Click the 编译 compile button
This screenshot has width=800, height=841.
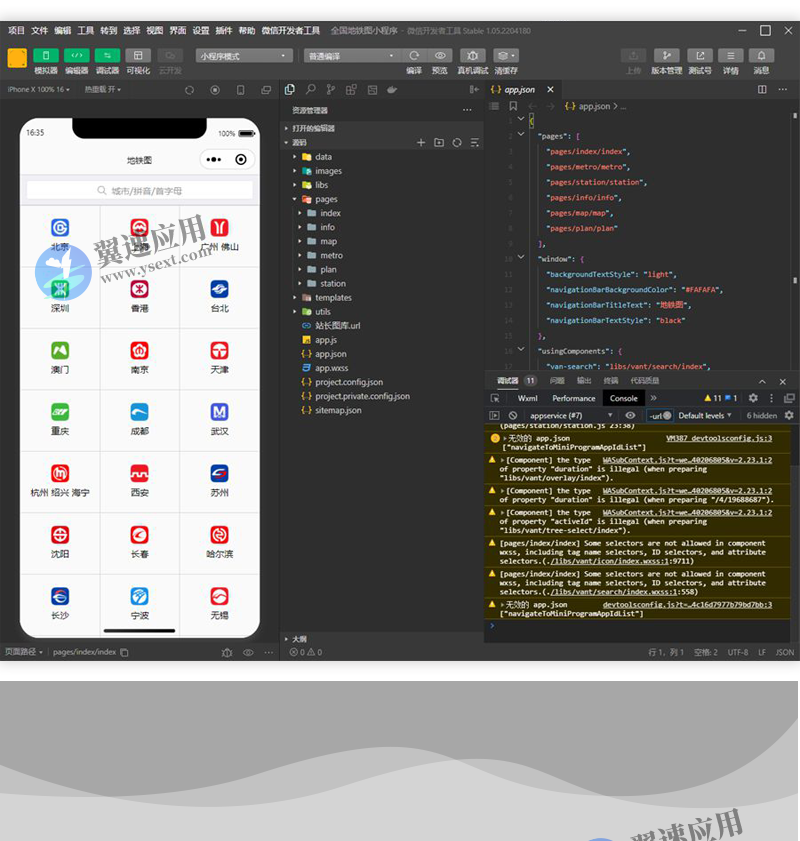[414, 56]
